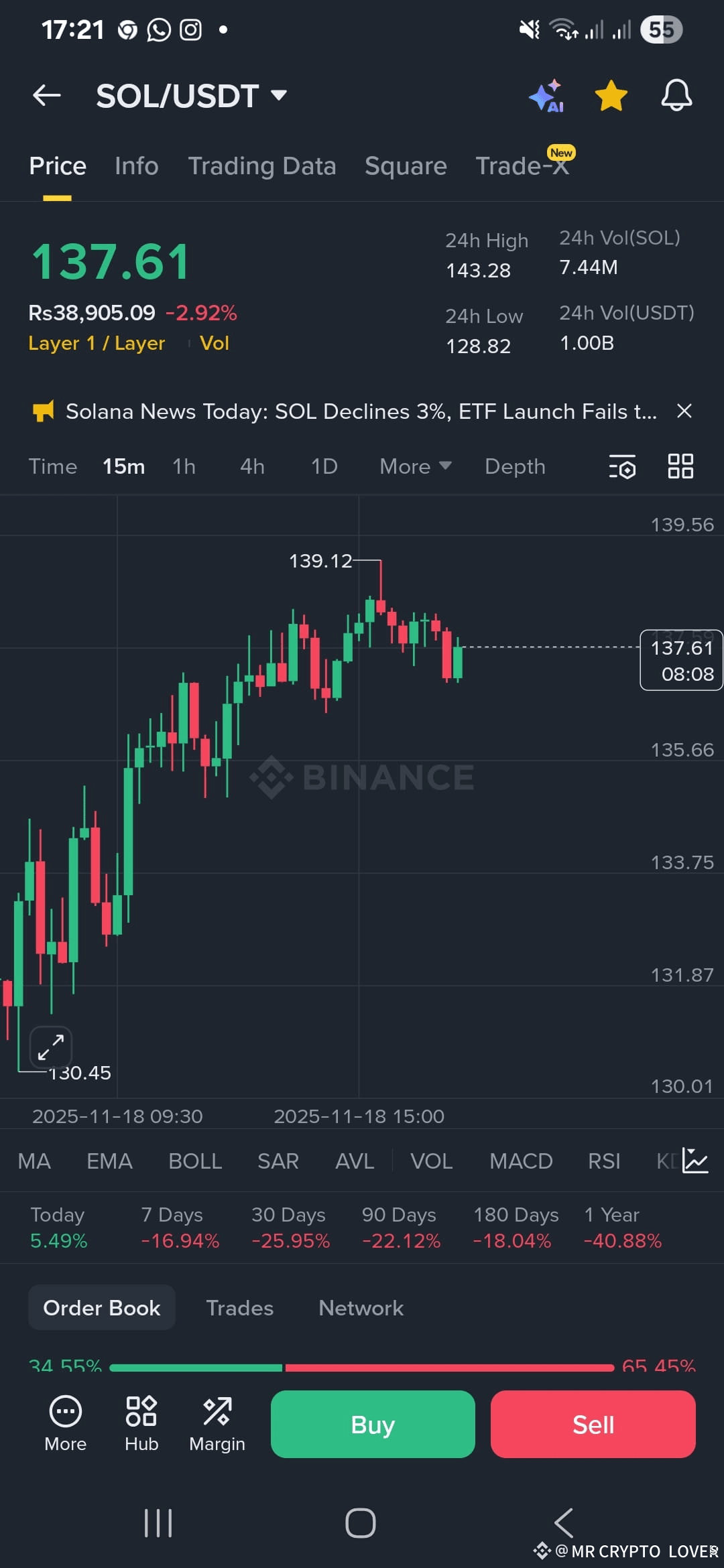Select the 4h chart interval
724x1568 pixels.
click(252, 466)
